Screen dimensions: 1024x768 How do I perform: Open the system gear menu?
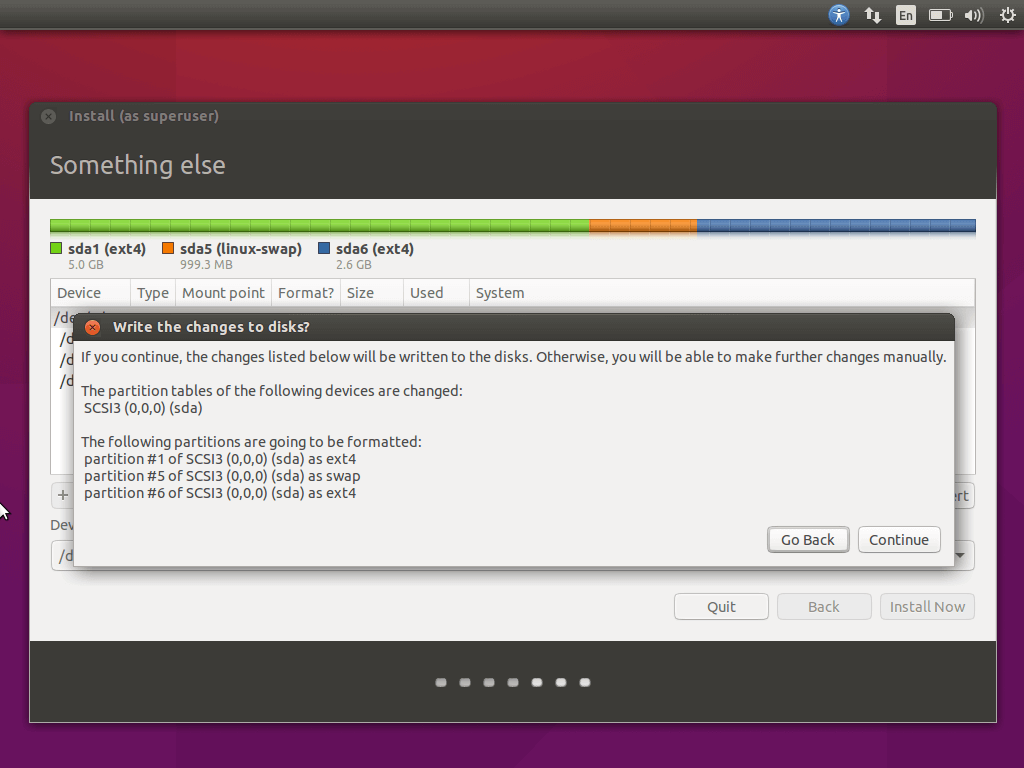pyautogui.click(x=1007, y=15)
